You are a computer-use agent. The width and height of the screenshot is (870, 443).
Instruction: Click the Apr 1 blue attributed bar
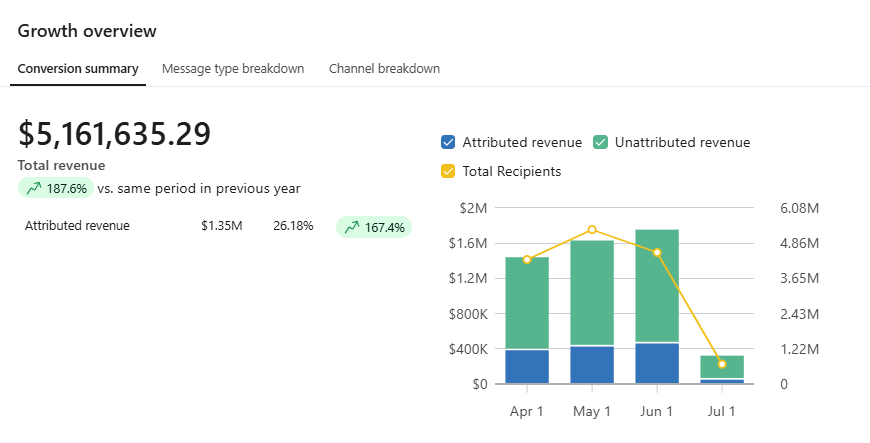pyautogui.click(x=527, y=366)
